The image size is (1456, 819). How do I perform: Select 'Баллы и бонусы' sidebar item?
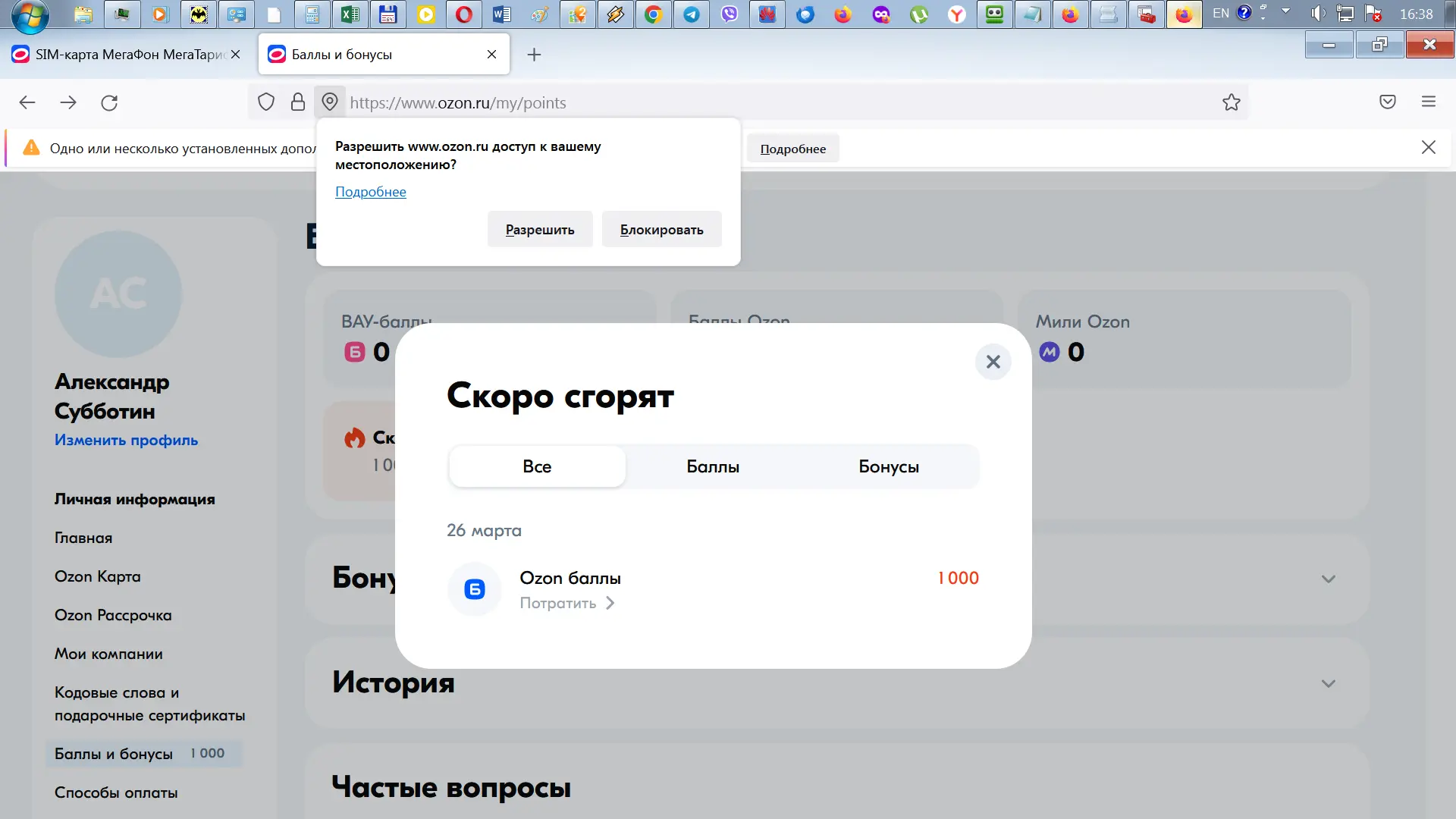144,754
